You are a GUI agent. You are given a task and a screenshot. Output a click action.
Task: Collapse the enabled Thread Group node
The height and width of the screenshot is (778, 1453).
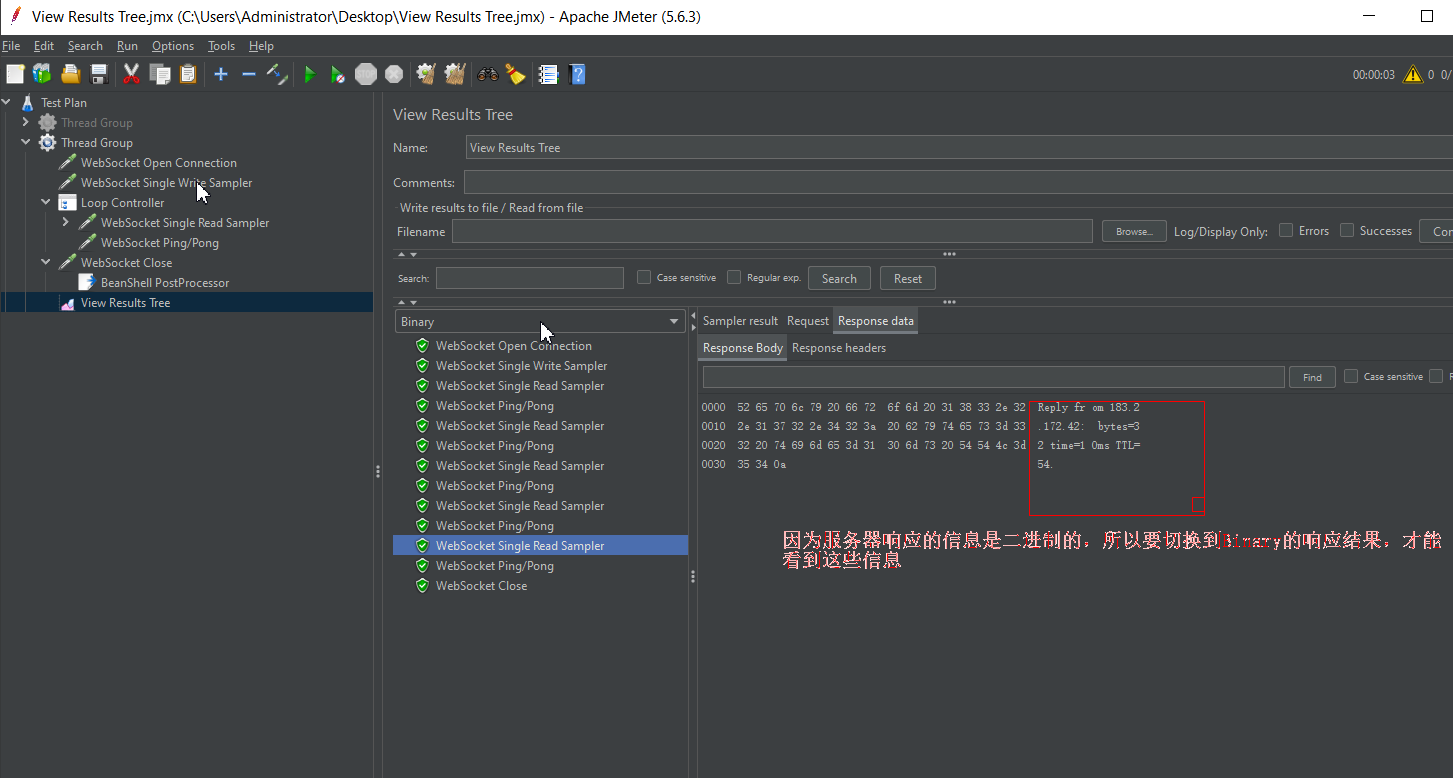26,142
